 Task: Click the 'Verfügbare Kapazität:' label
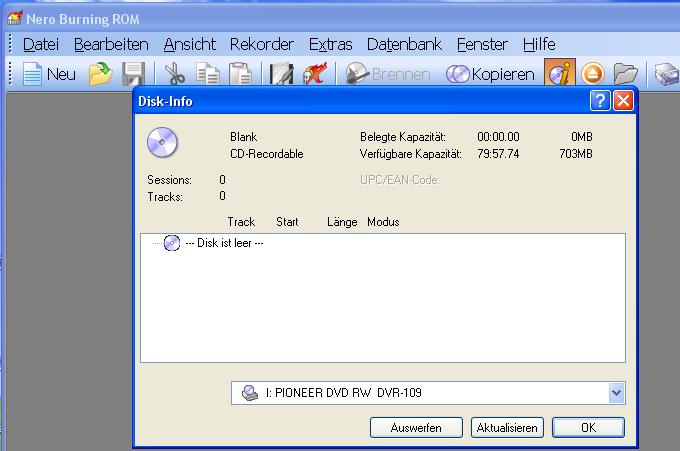pyautogui.click(x=411, y=154)
